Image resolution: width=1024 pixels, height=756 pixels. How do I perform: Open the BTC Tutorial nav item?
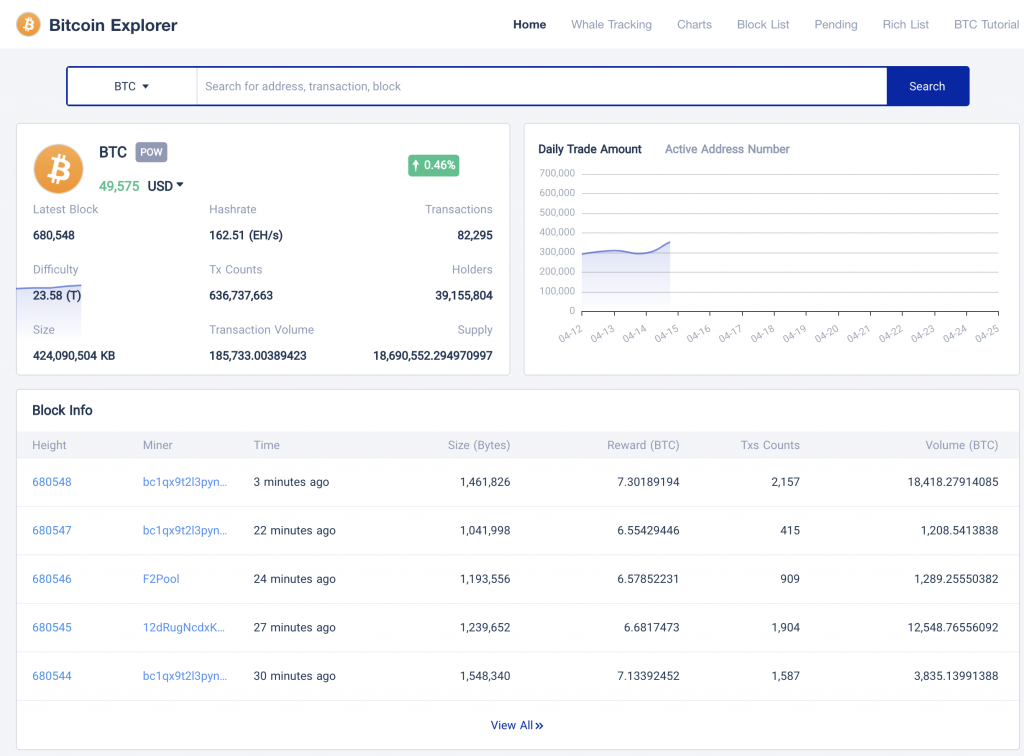[x=986, y=24]
